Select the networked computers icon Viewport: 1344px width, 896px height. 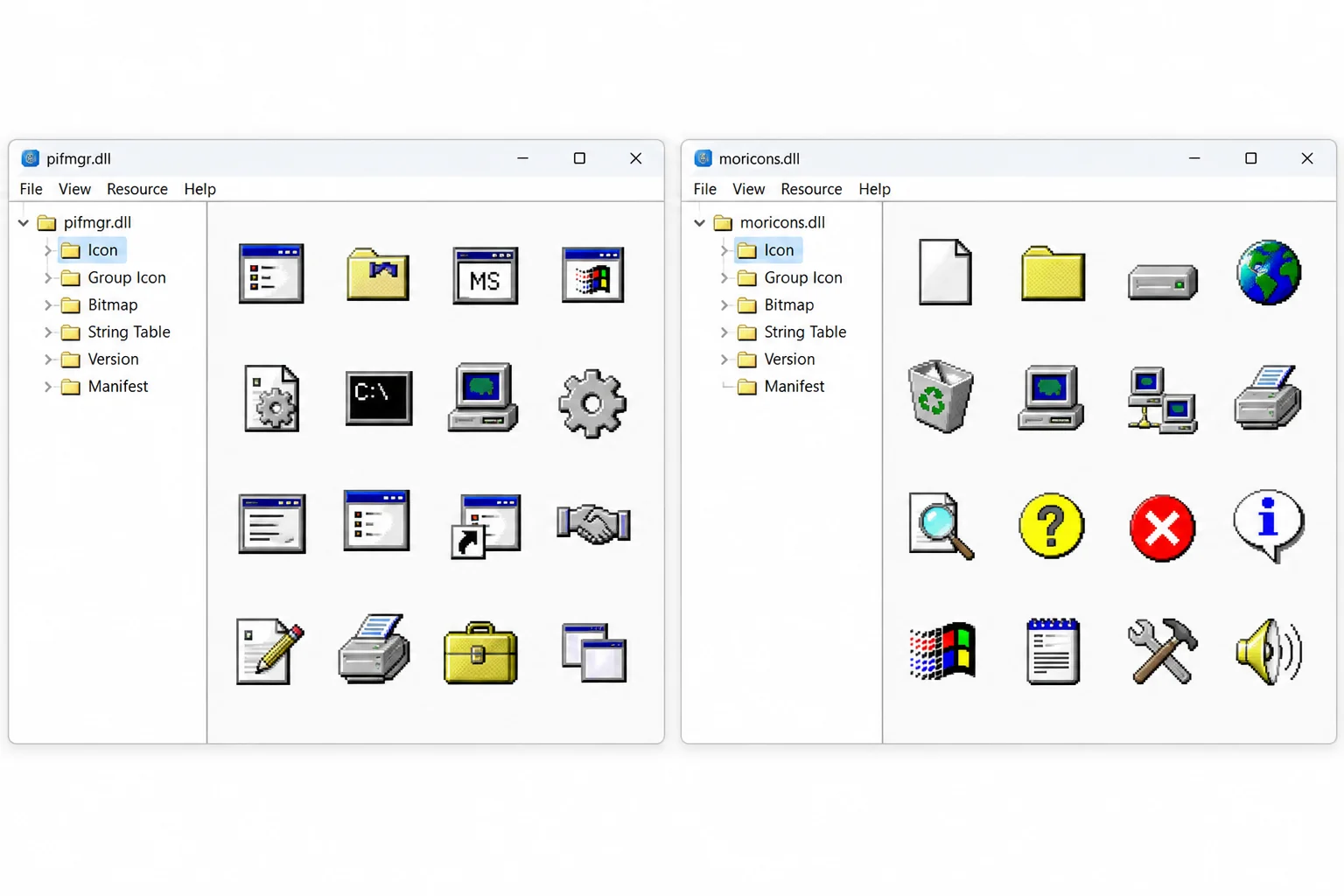point(1162,400)
